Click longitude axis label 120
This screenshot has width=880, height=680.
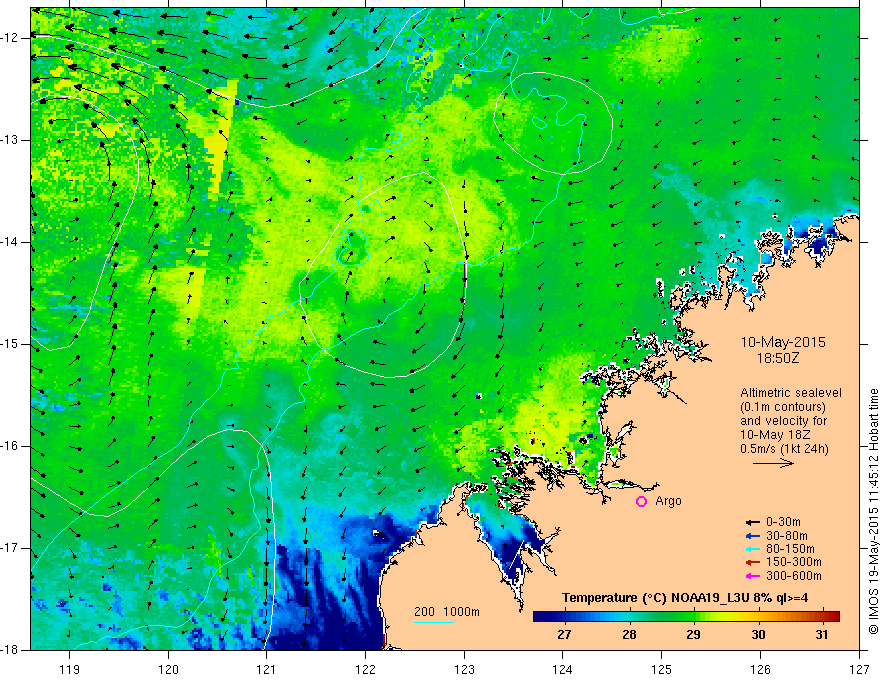pos(168,670)
